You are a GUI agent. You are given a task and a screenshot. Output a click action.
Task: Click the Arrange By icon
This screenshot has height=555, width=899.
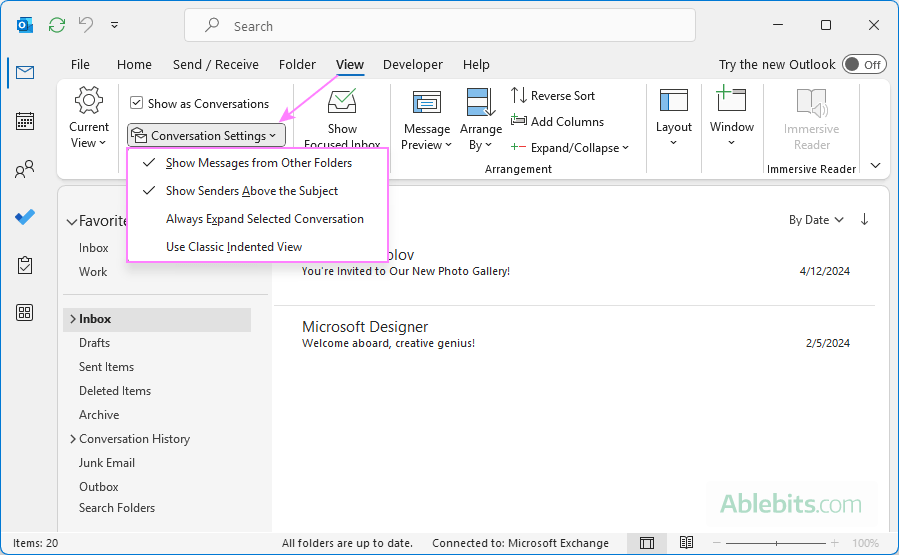pos(480,101)
